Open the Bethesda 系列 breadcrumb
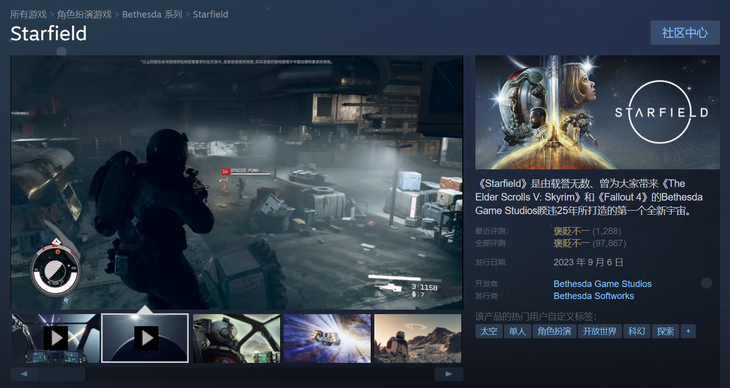 (x=152, y=14)
